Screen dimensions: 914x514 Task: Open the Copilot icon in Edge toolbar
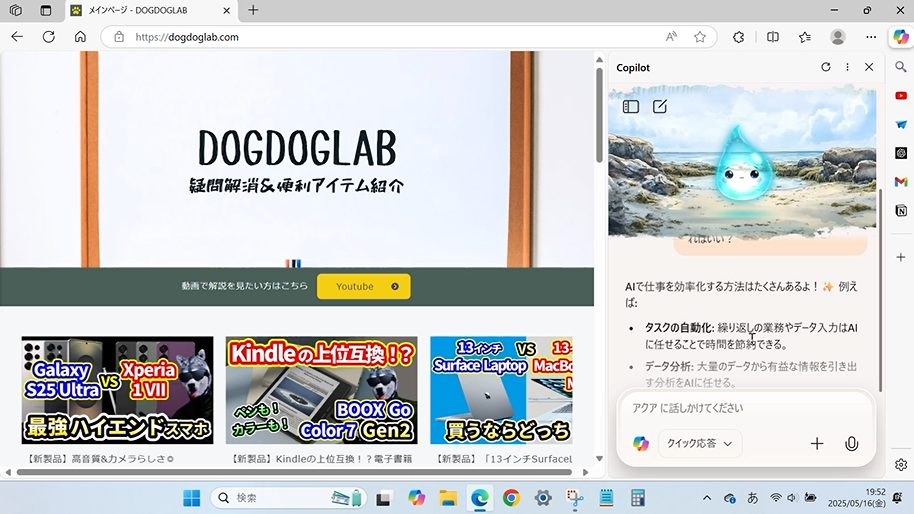pyautogui.click(x=900, y=37)
